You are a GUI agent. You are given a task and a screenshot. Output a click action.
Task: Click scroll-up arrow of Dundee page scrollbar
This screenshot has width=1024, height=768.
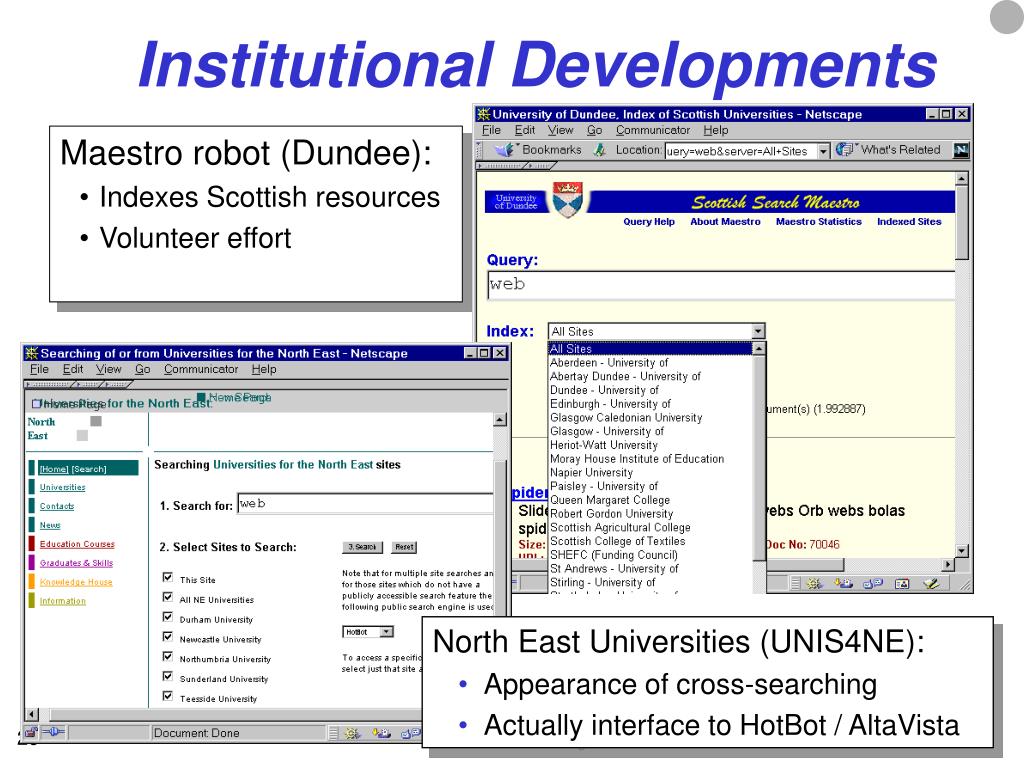pyautogui.click(x=961, y=179)
